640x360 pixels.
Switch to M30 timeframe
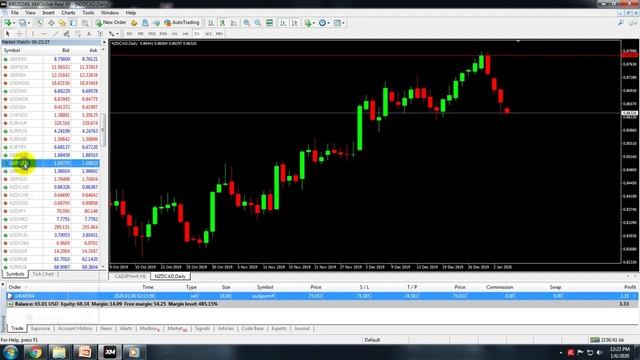[163, 33]
